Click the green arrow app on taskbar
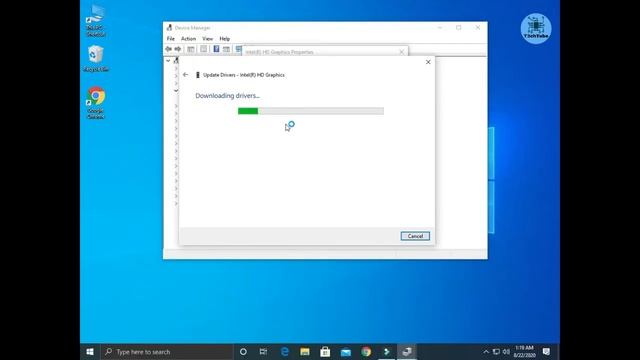 point(387,352)
